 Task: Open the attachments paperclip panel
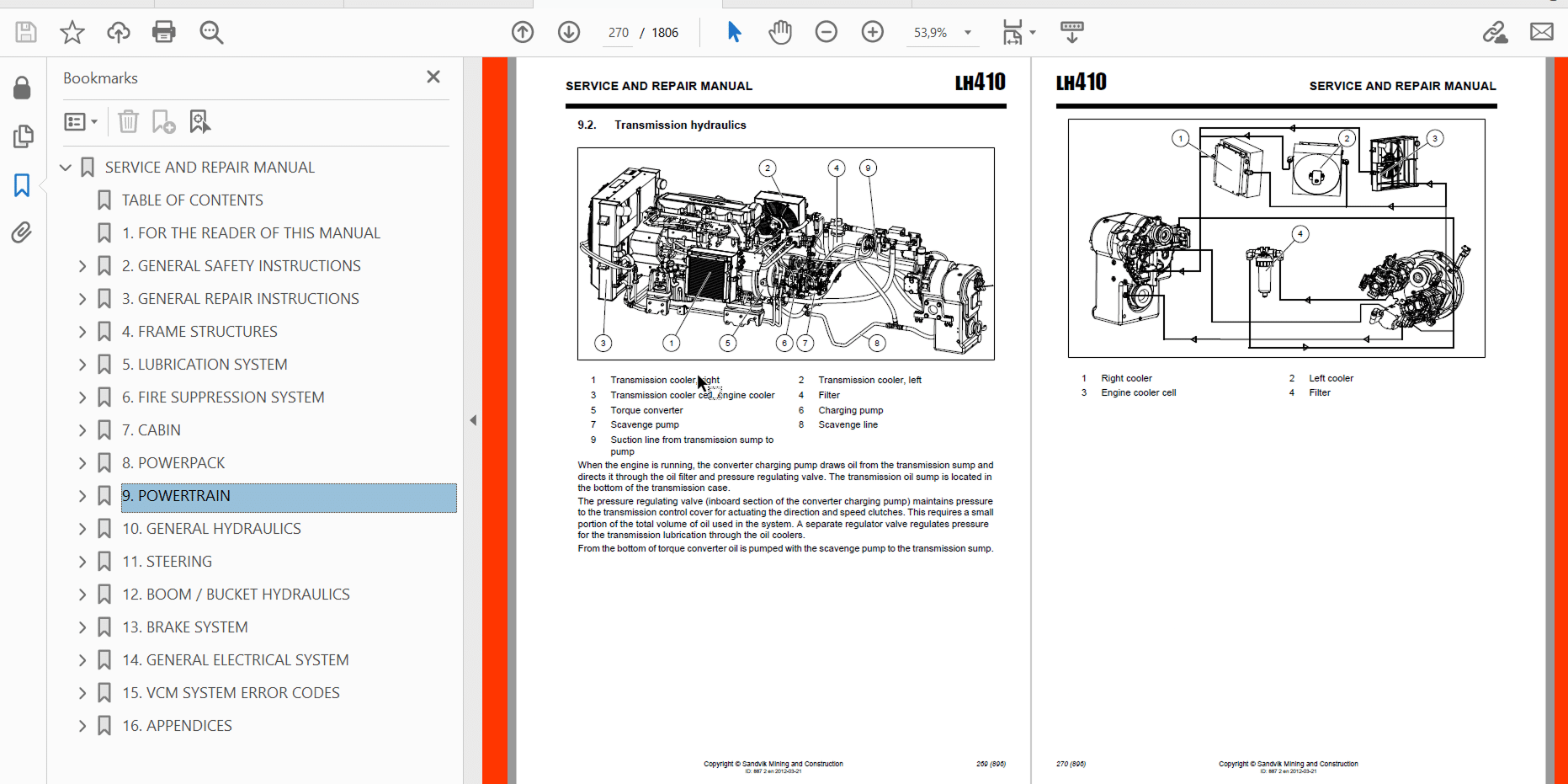23,232
